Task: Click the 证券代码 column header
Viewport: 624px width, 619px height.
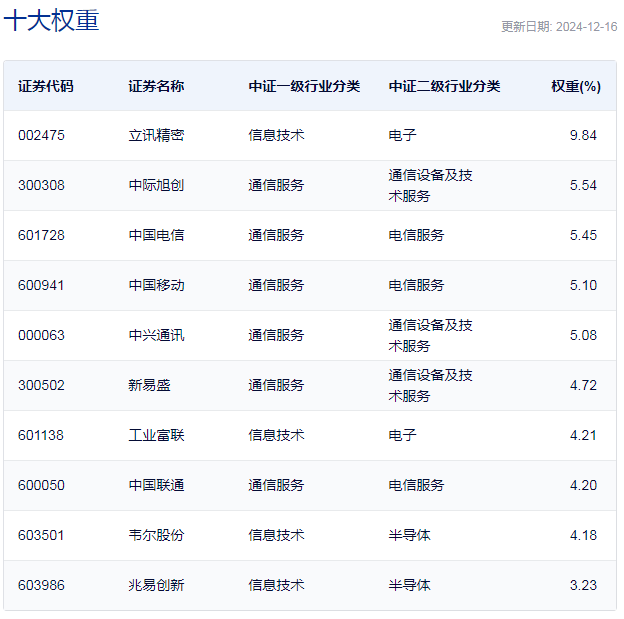Action: (46, 86)
